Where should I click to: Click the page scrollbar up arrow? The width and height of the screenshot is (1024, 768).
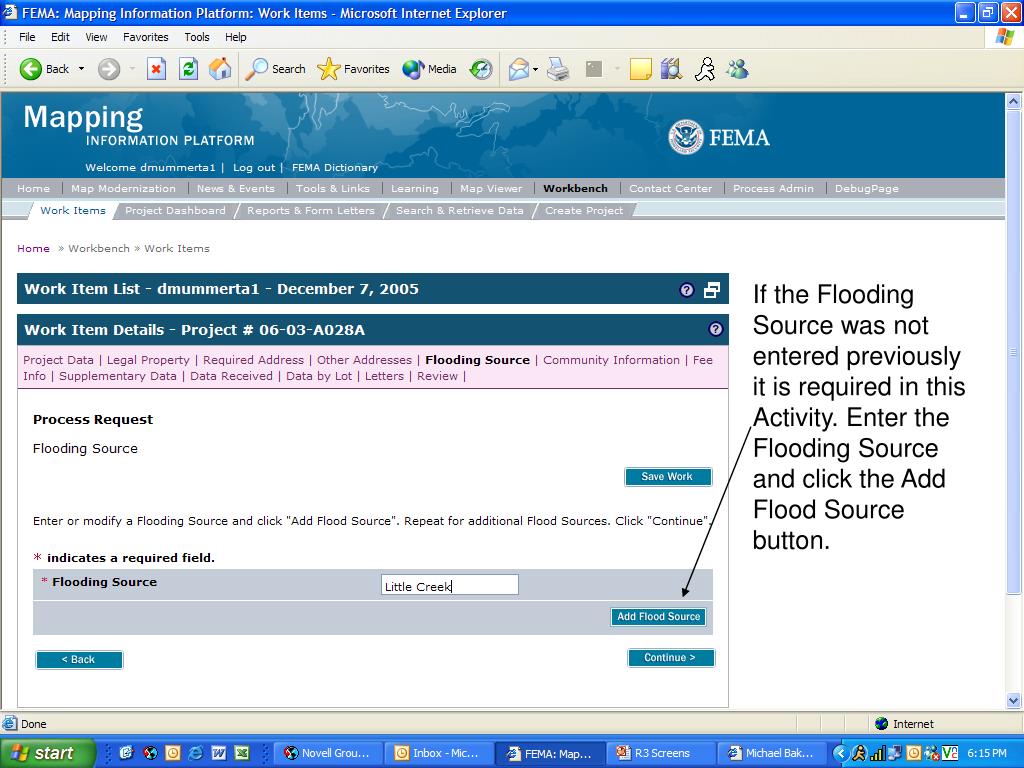click(1013, 101)
